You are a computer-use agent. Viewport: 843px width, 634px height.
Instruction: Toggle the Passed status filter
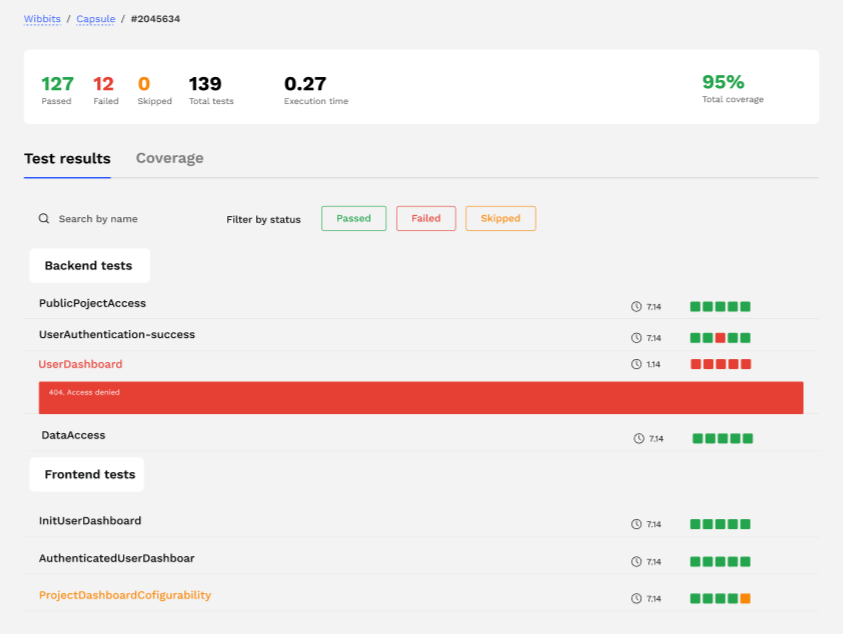pyautogui.click(x=354, y=218)
